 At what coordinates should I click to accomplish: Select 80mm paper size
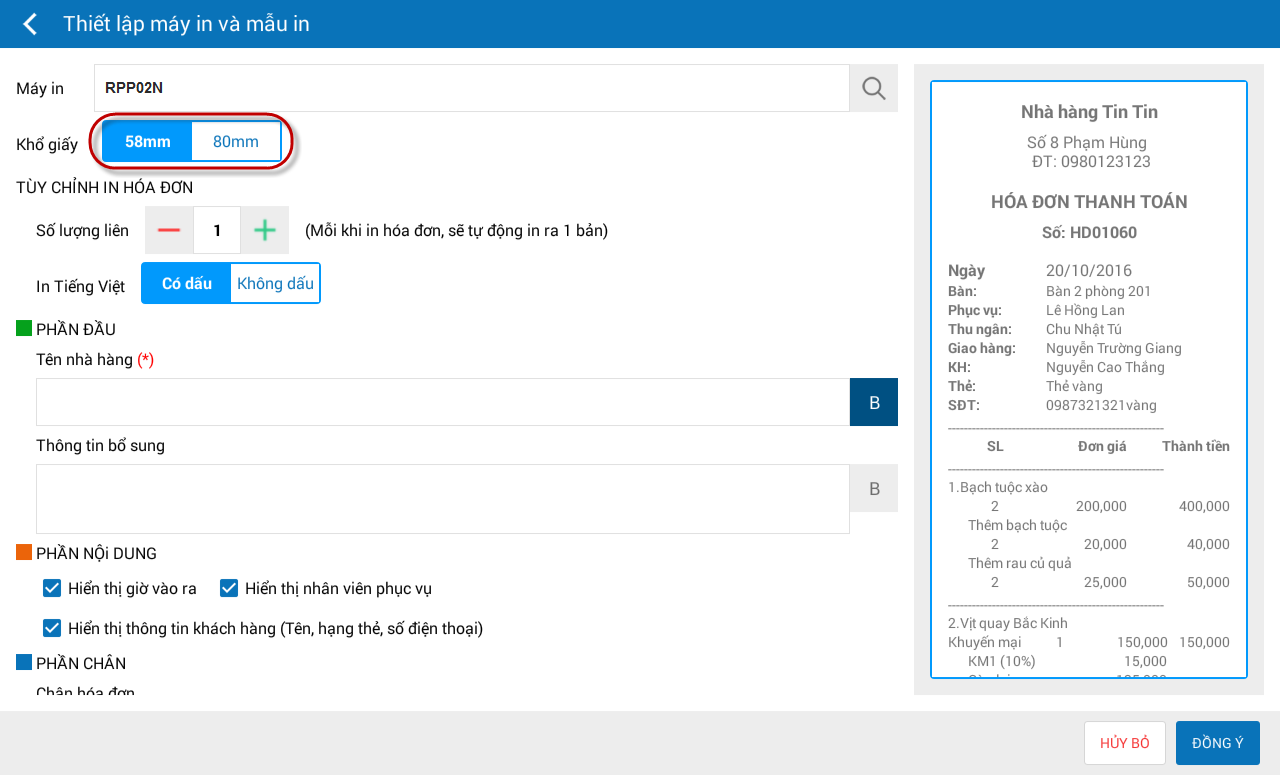(x=236, y=141)
